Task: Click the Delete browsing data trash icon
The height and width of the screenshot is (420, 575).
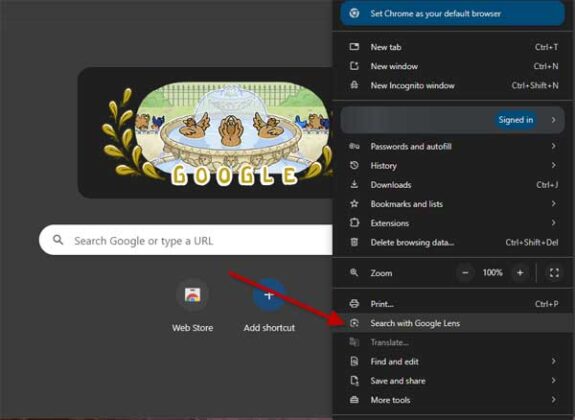Action: [x=354, y=242]
